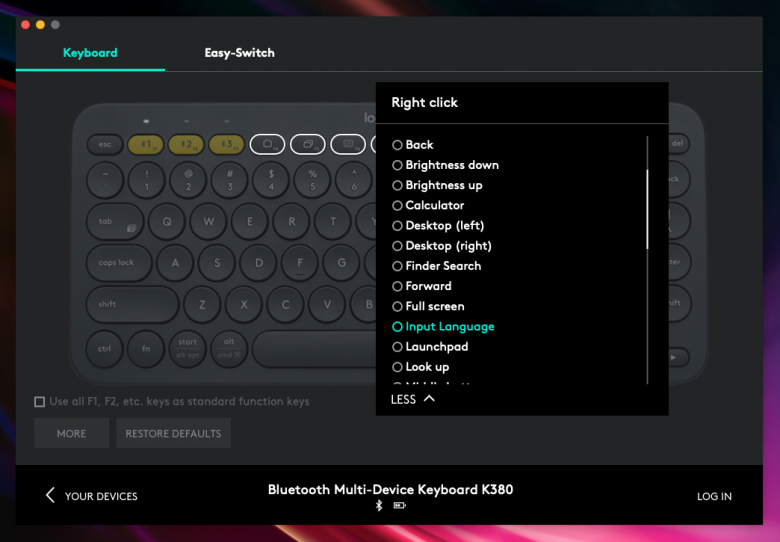Click the tab key on keyboard image
The image size is (780, 542).
(x=115, y=222)
